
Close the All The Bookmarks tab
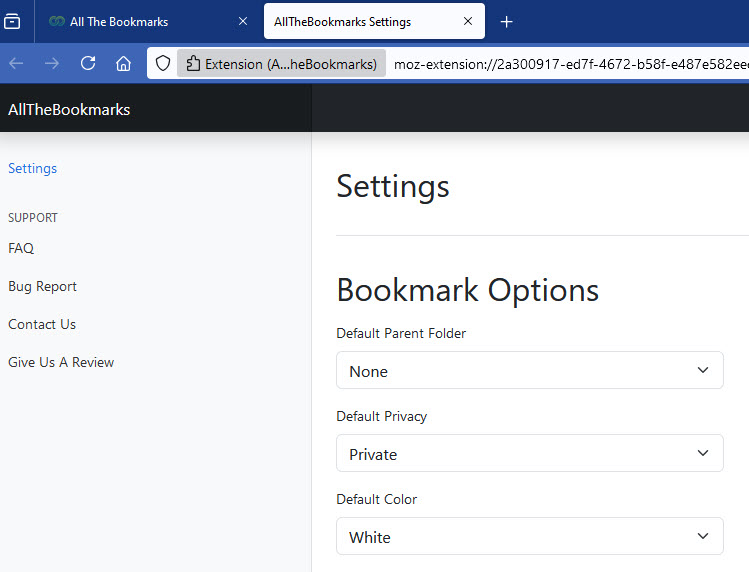click(x=243, y=22)
